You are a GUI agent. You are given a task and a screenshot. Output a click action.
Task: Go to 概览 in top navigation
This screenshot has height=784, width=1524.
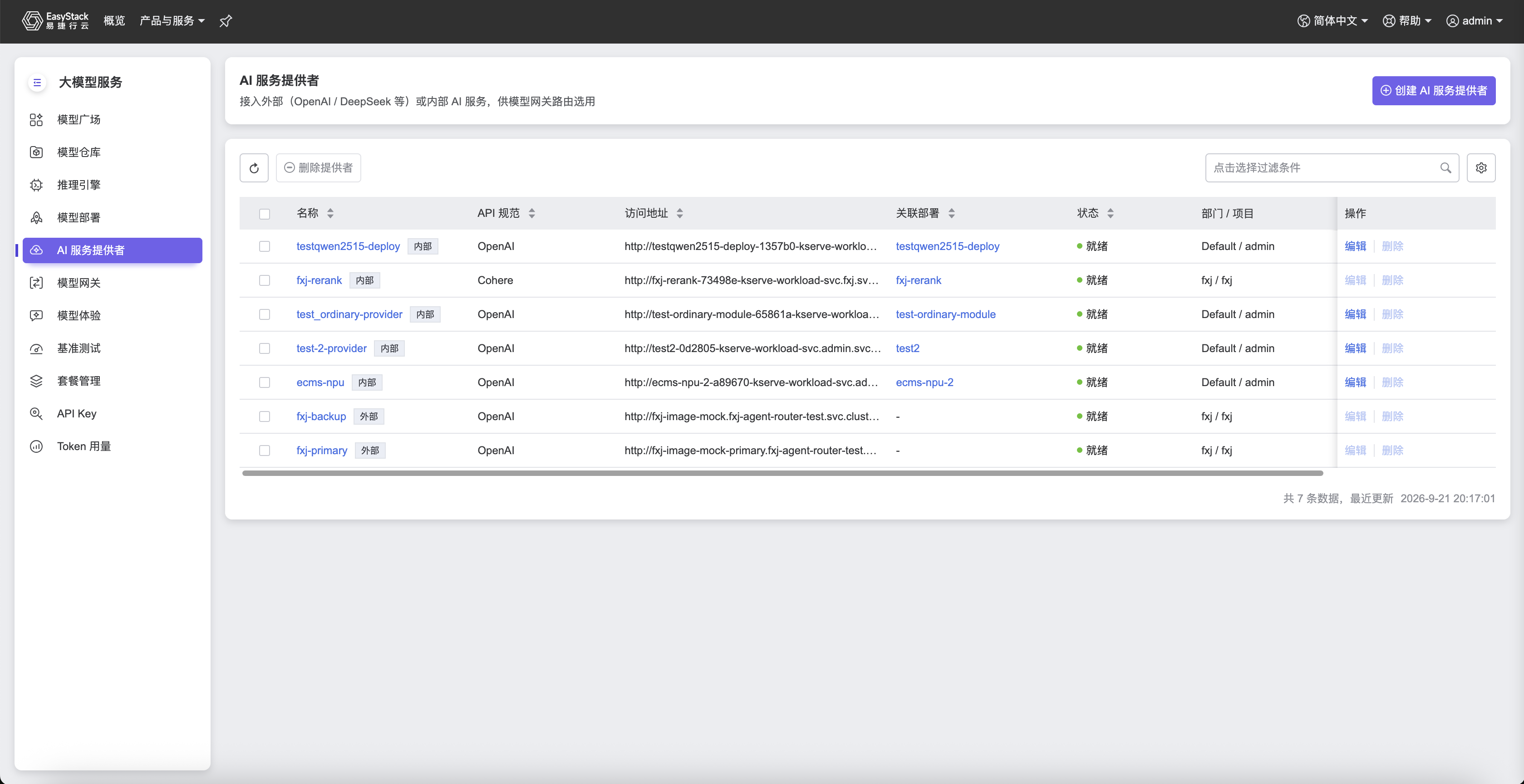point(114,21)
